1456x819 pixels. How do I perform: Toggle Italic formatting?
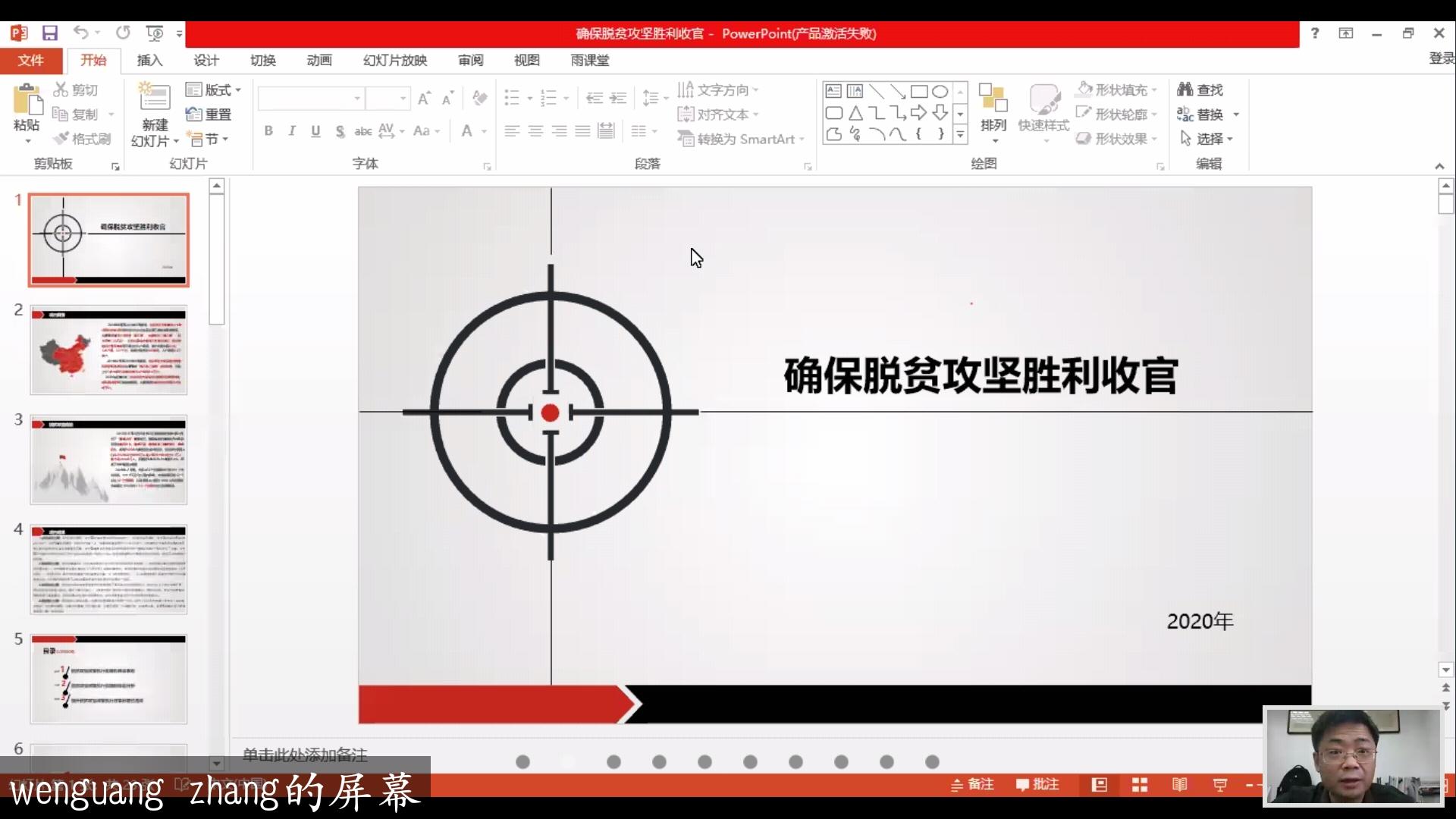[x=292, y=131]
